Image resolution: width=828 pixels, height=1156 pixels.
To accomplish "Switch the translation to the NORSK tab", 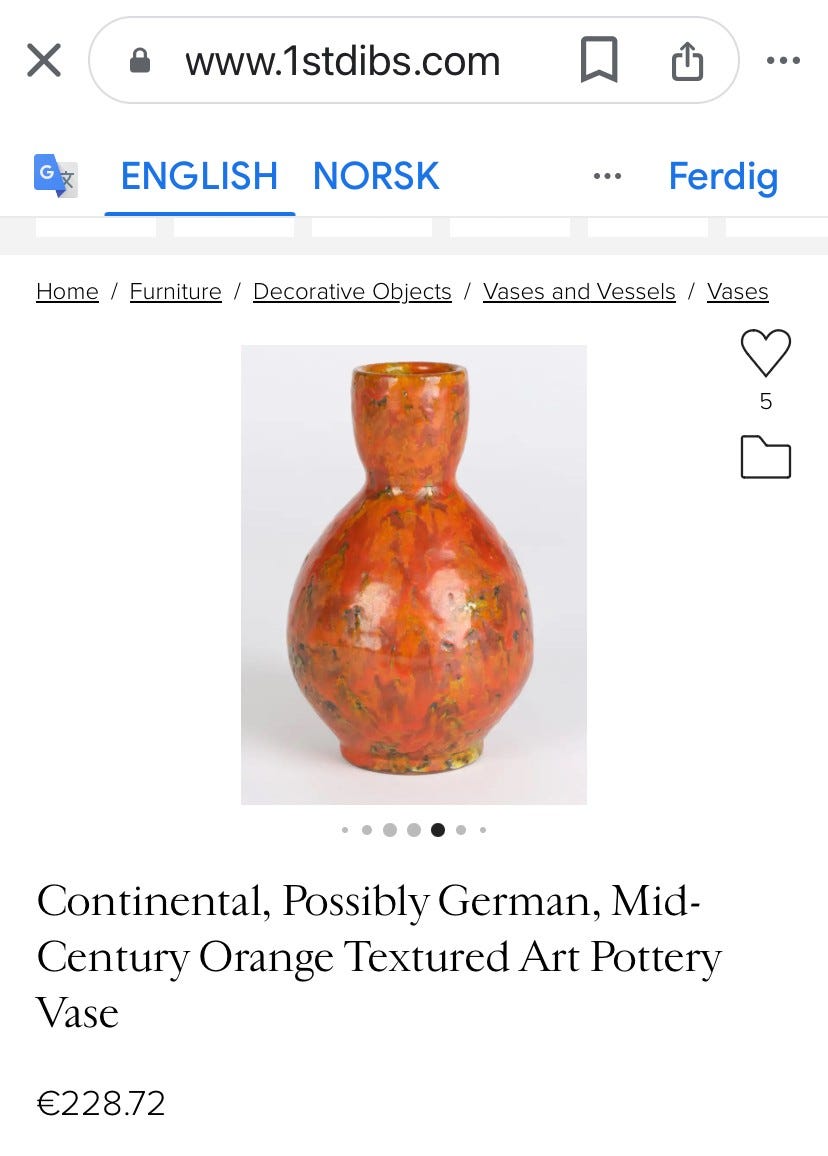I will [376, 176].
